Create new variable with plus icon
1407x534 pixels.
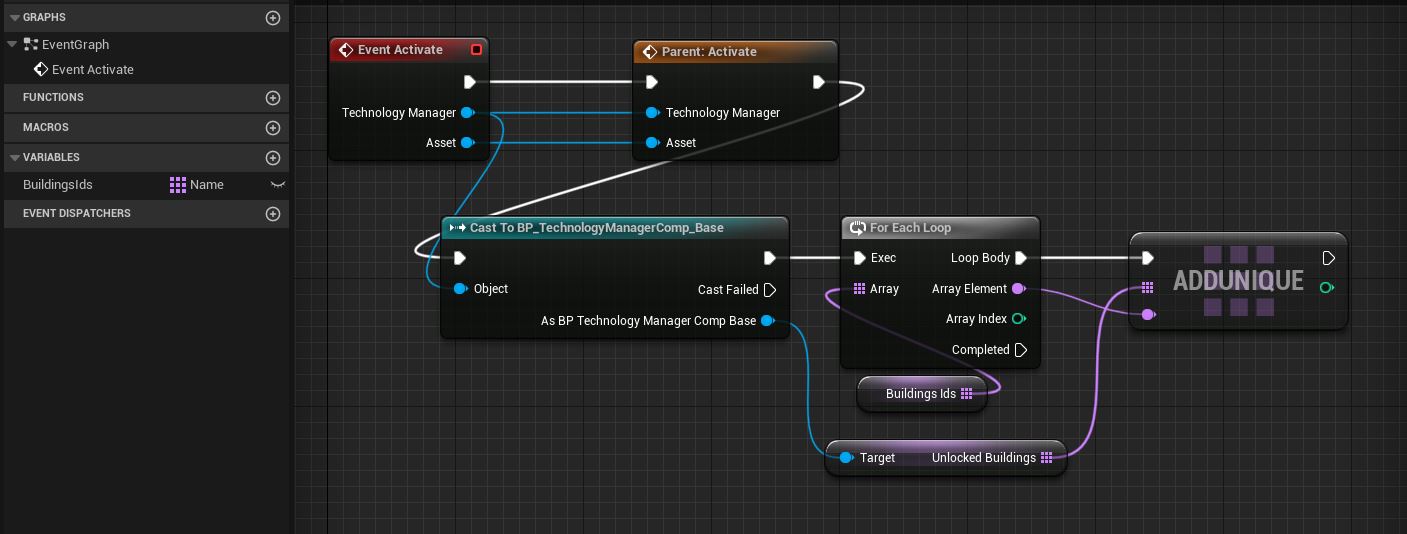(x=273, y=158)
